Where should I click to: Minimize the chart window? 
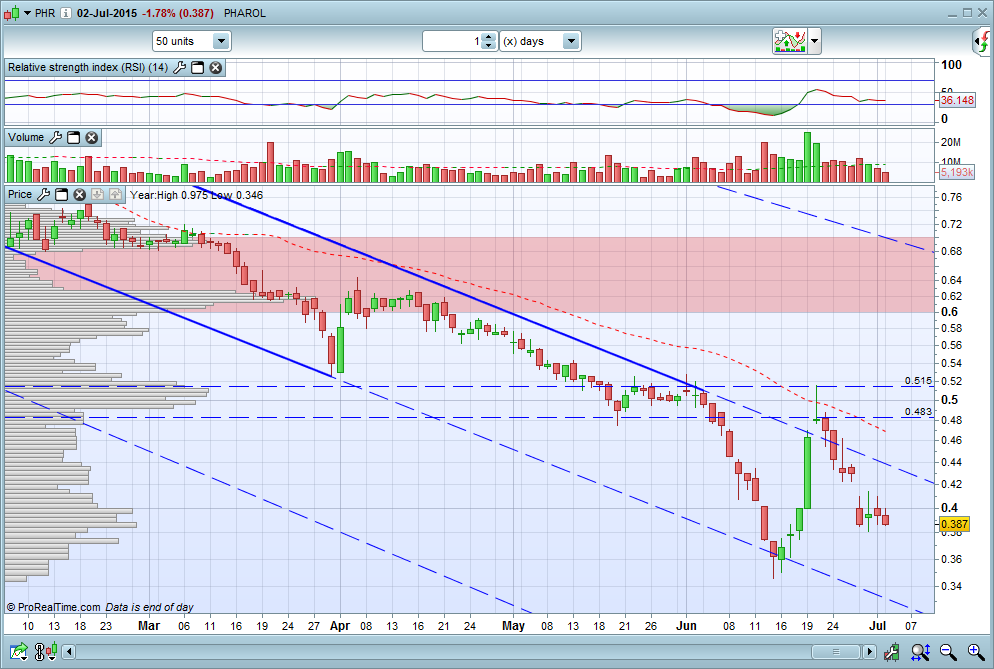click(953, 13)
